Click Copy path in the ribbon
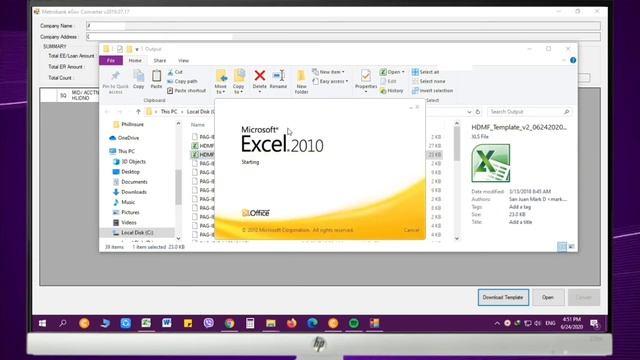Image resolution: width=640 pixels, height=360 pixels. [182, 81]
